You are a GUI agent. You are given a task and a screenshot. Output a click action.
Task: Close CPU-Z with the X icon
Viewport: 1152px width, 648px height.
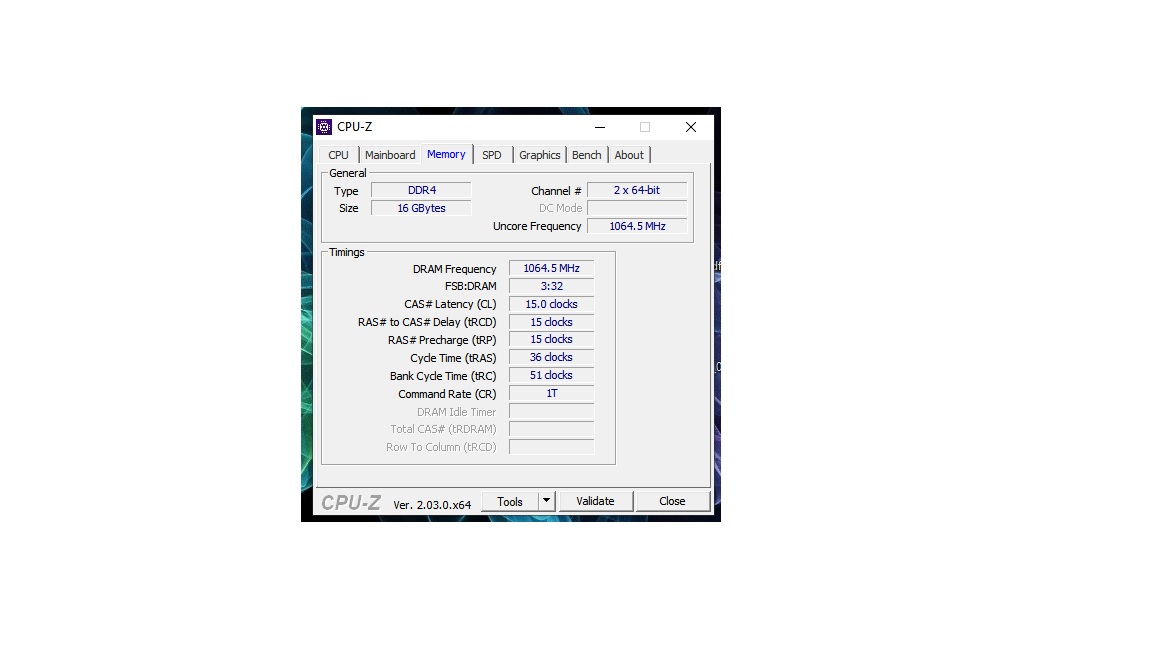tap(691, 127)
